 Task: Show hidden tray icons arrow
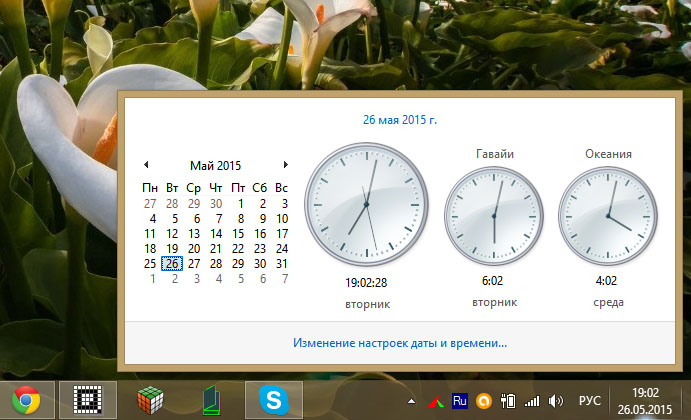pos(411,401)
